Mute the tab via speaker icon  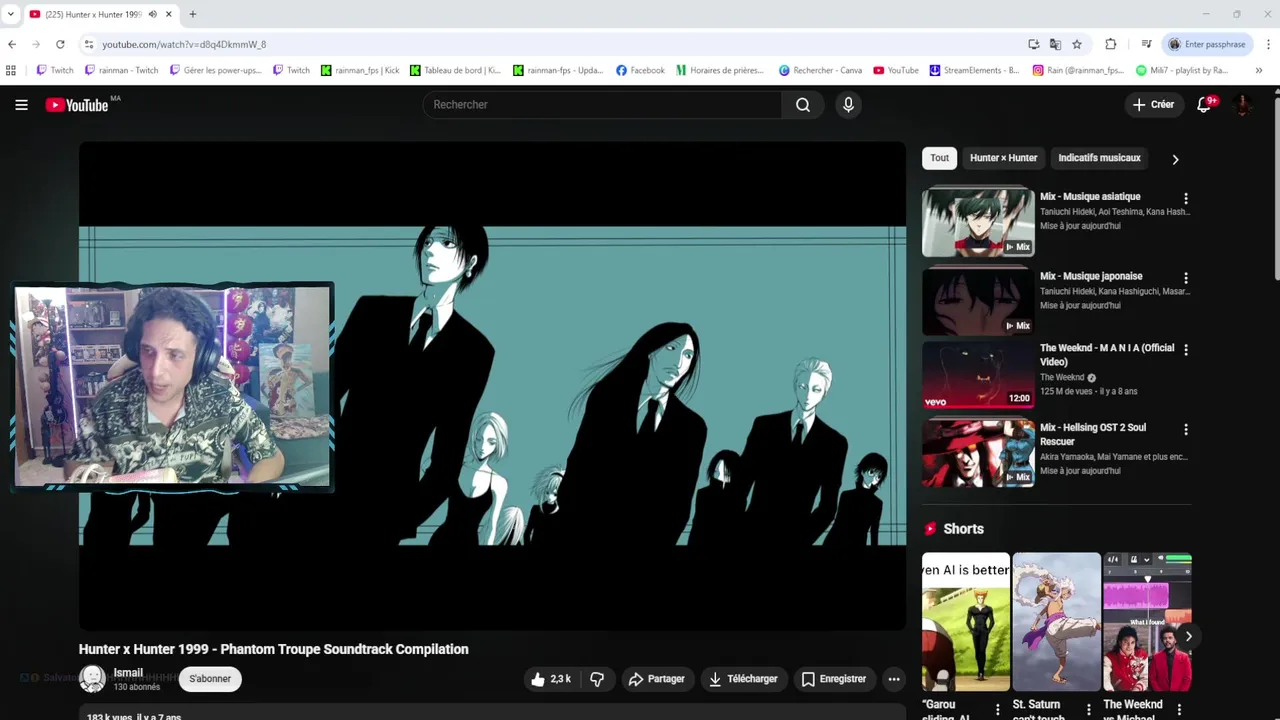pos(152,14)
